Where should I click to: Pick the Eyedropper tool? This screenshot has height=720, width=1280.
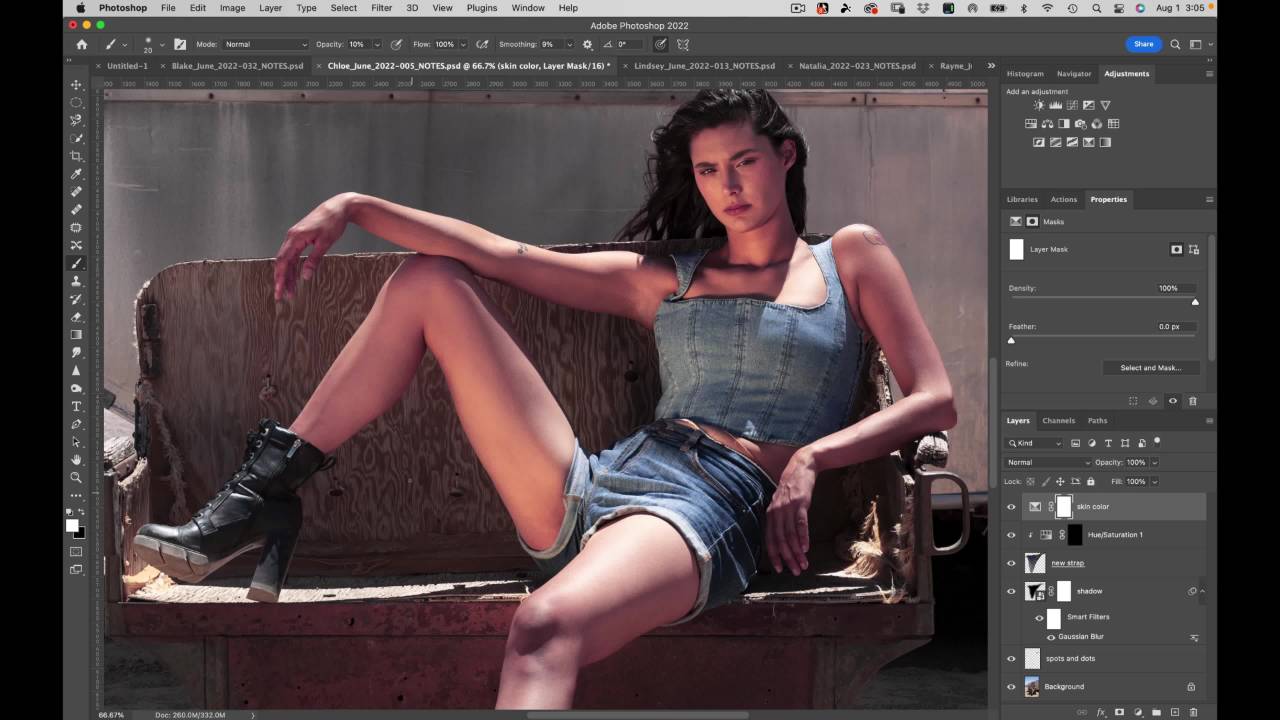tap(76, 174)
